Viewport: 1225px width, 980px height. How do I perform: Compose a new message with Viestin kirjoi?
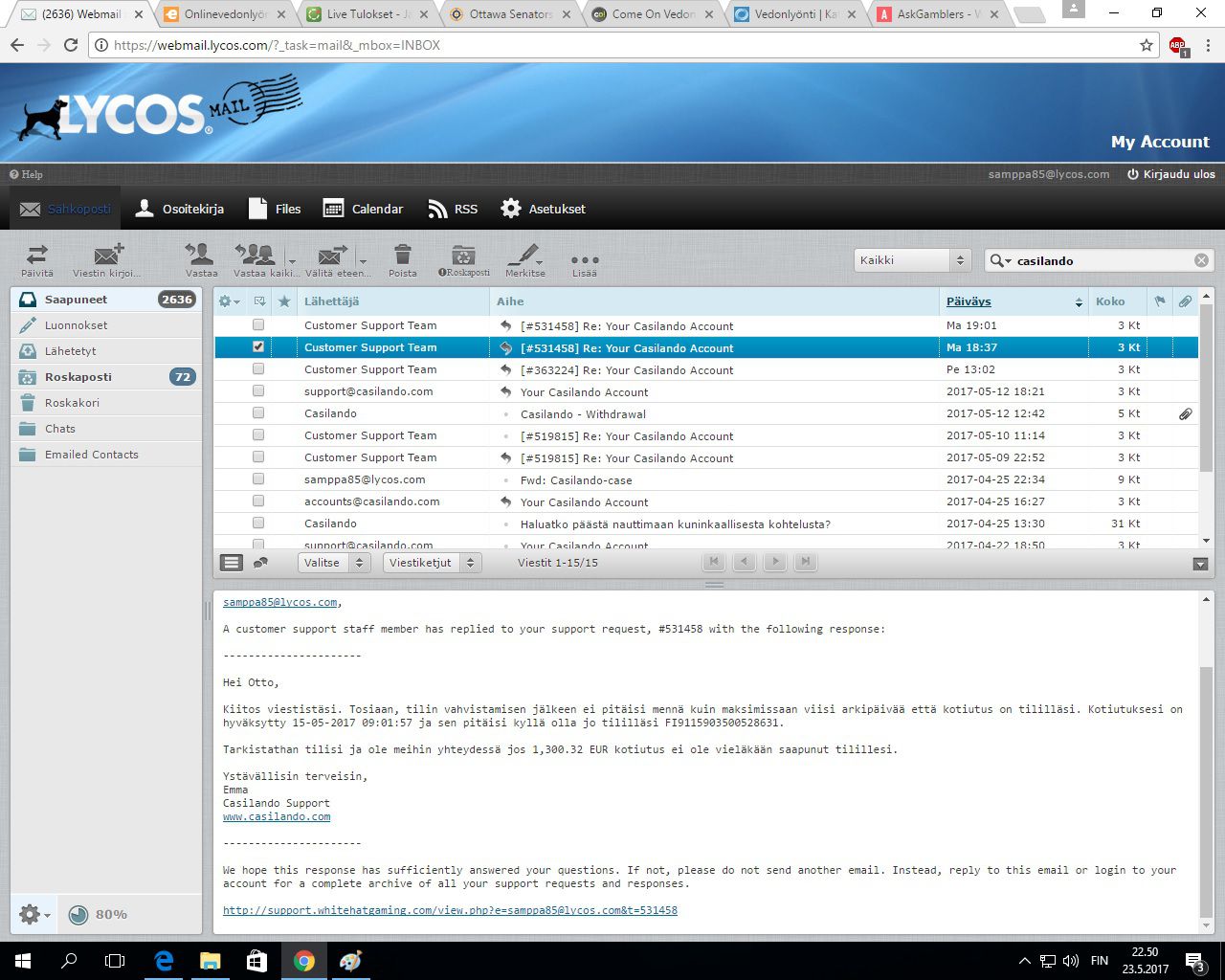(x=107, y=260)
